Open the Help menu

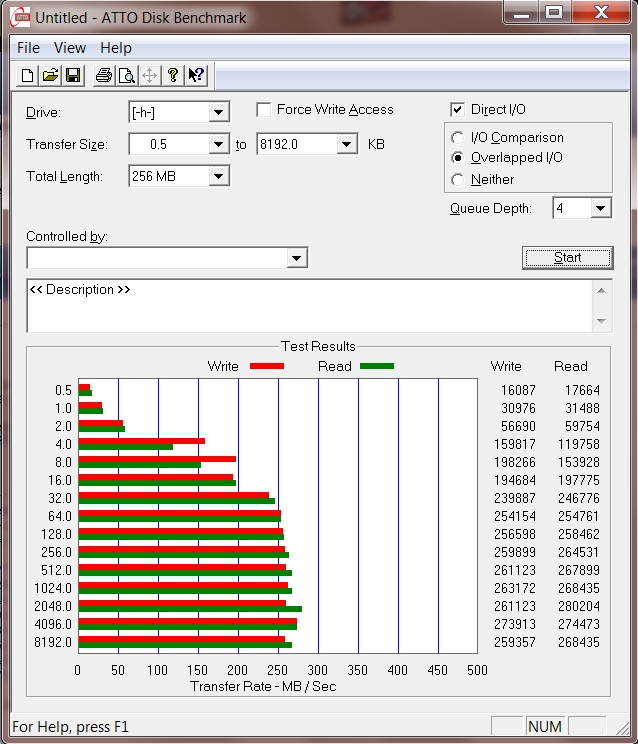(x=116, y=48)
